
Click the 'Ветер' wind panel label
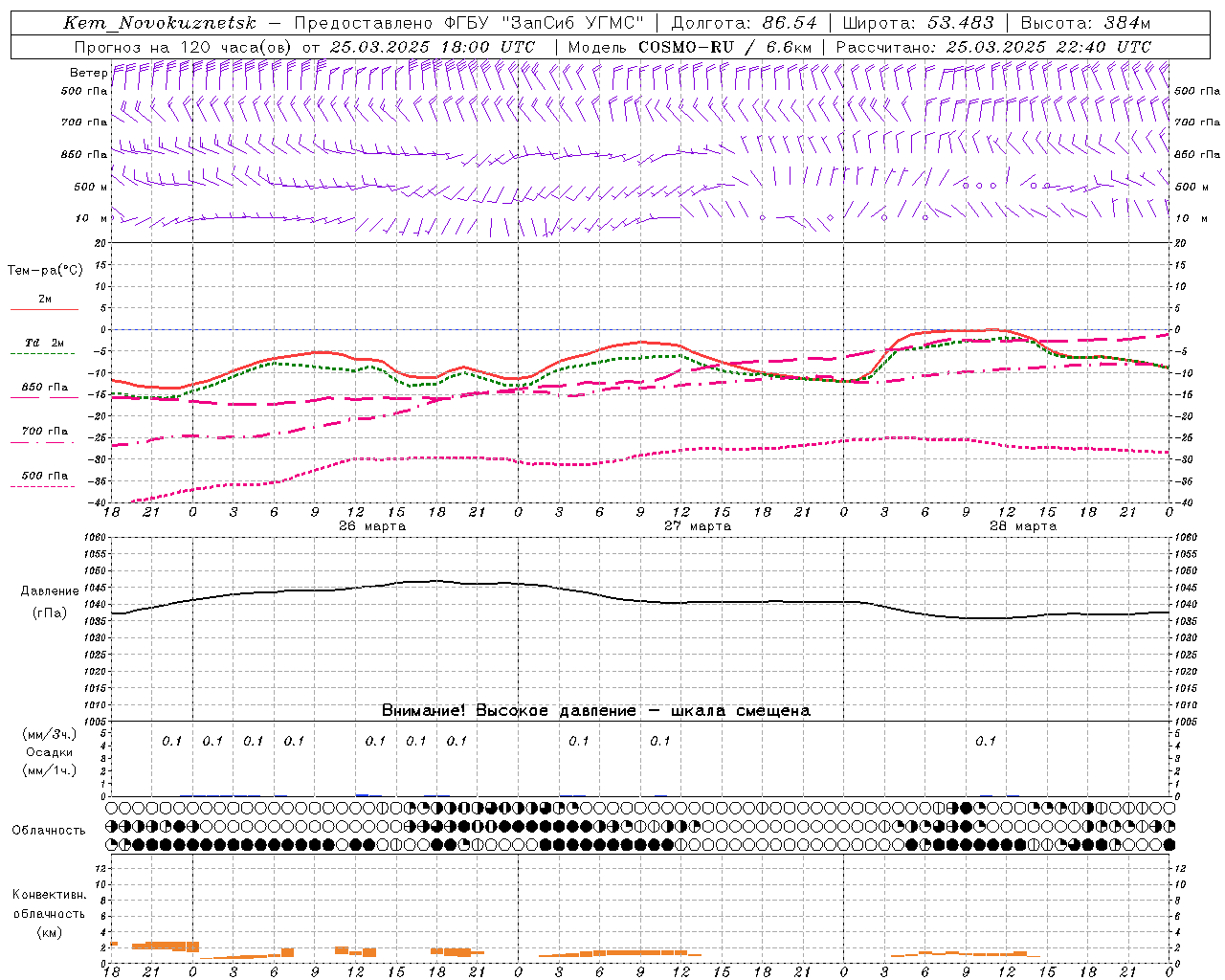pyautogui.click(x=88, y=73)
